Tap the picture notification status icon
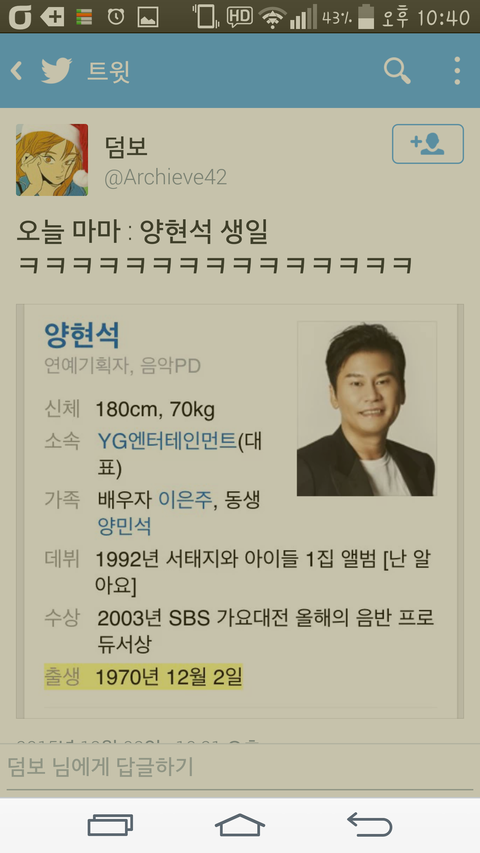Screen dimensions: 480x853 148,17
